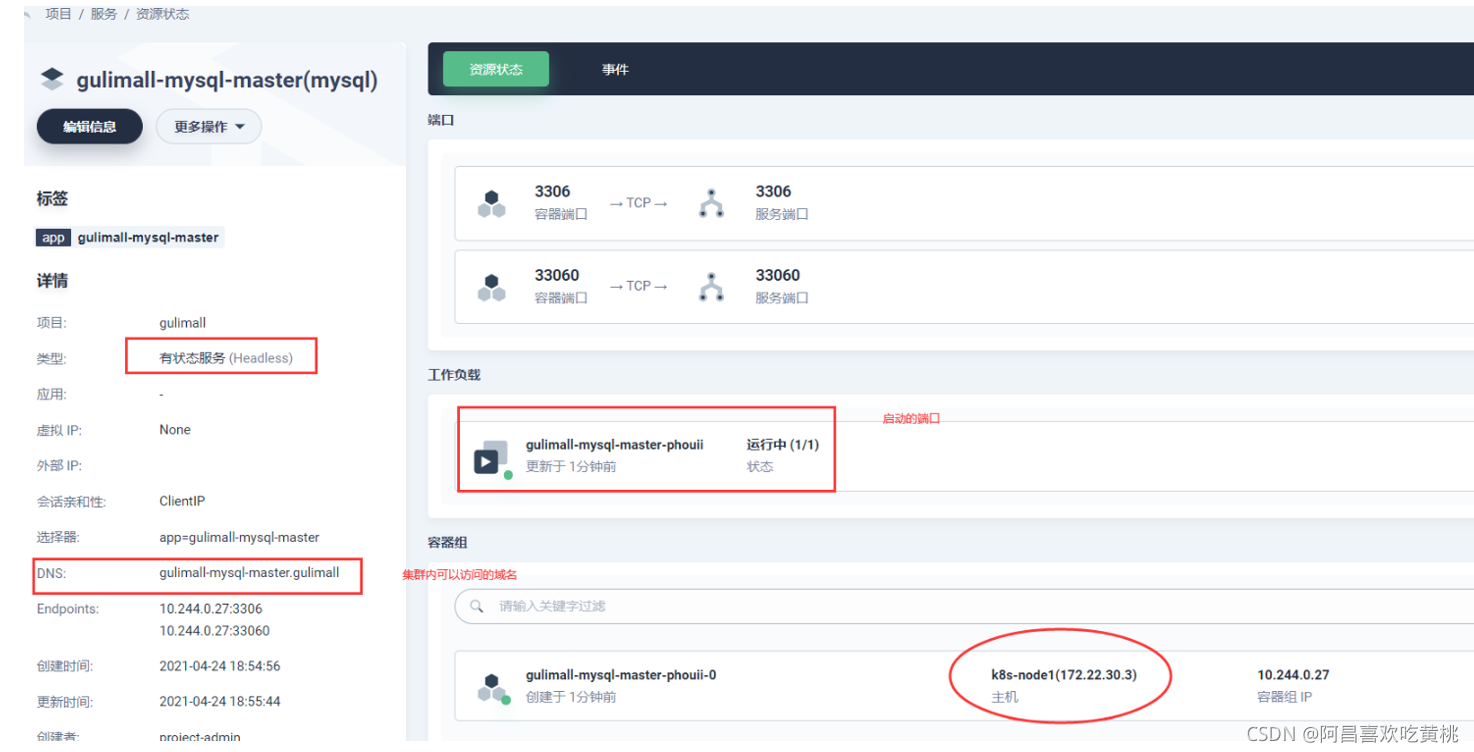1474x752 pixels.
Task: Switch to the 事件 tab
Action: 615,69
